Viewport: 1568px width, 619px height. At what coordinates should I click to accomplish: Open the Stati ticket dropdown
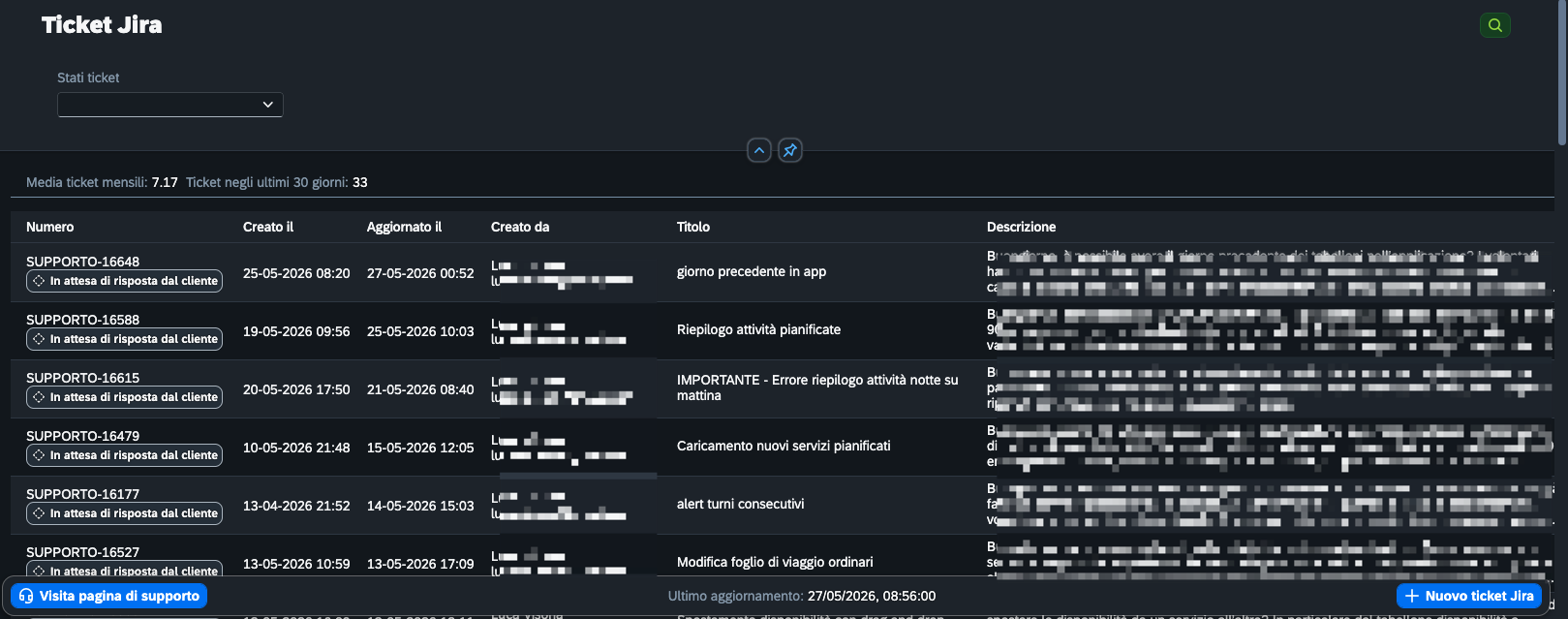pyautogui.click(x=170, y=105)
